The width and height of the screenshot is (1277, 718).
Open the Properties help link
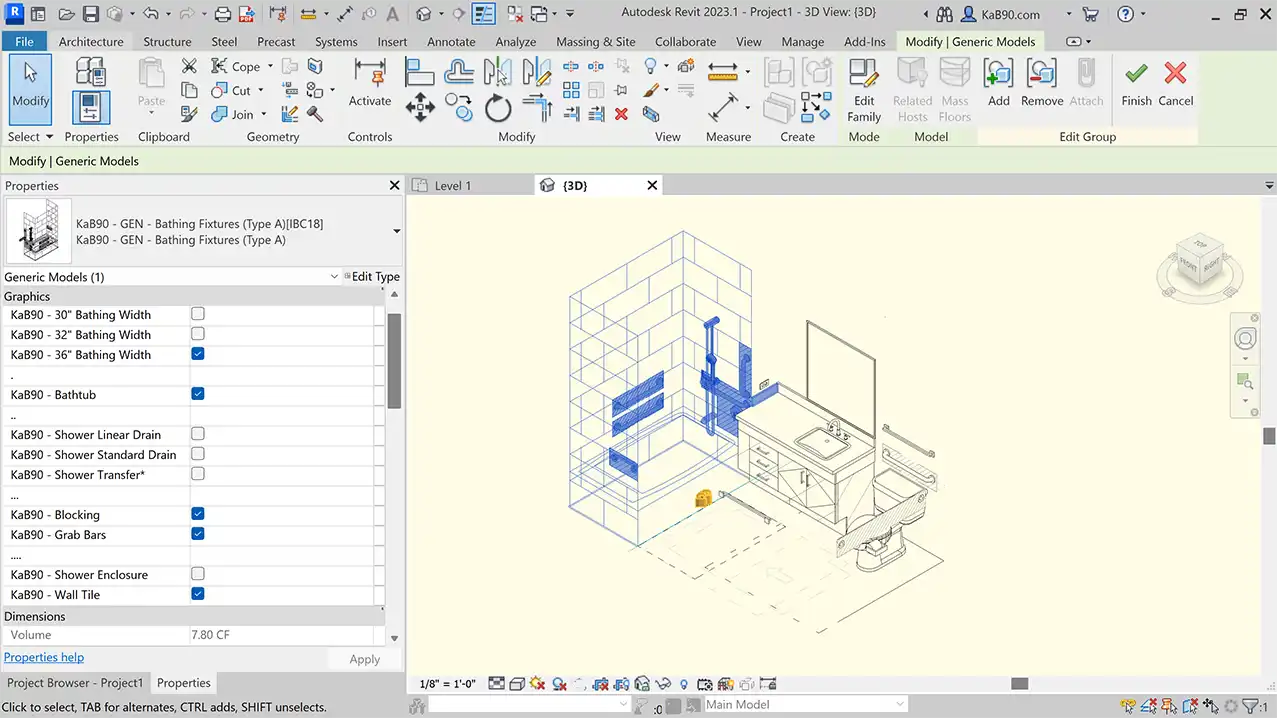(x=44, y=657)
